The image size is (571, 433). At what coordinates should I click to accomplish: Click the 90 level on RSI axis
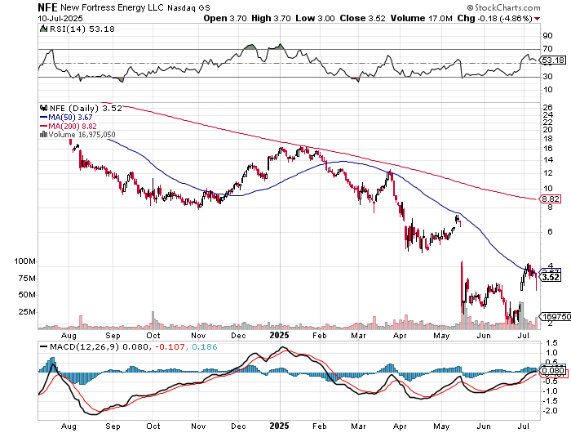click(547, 36)
